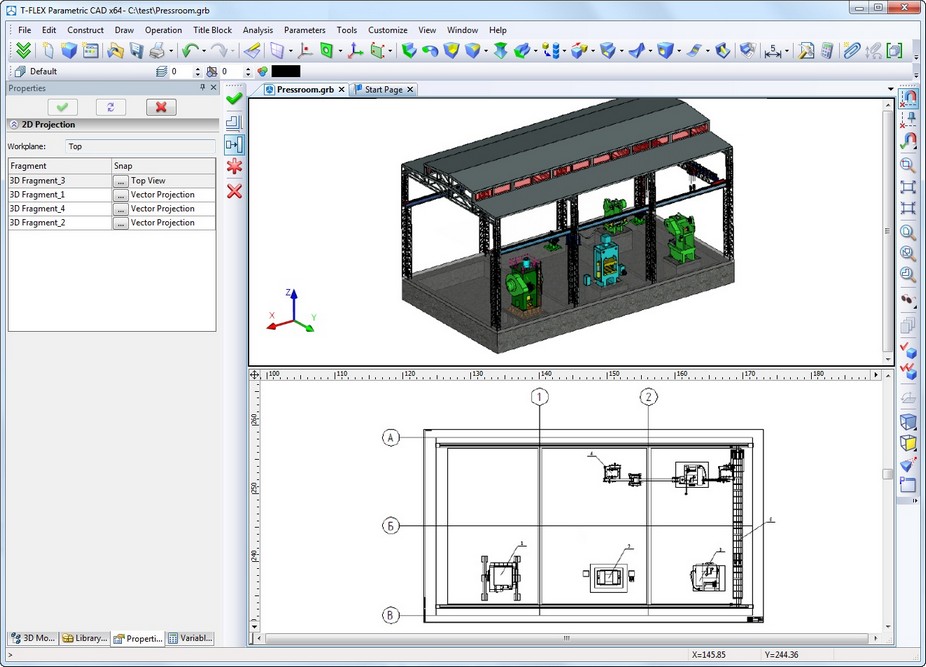This screenshot has width=926, height=667.
Task: Click the Open folder toolbar icon
Action: point(115,50)
